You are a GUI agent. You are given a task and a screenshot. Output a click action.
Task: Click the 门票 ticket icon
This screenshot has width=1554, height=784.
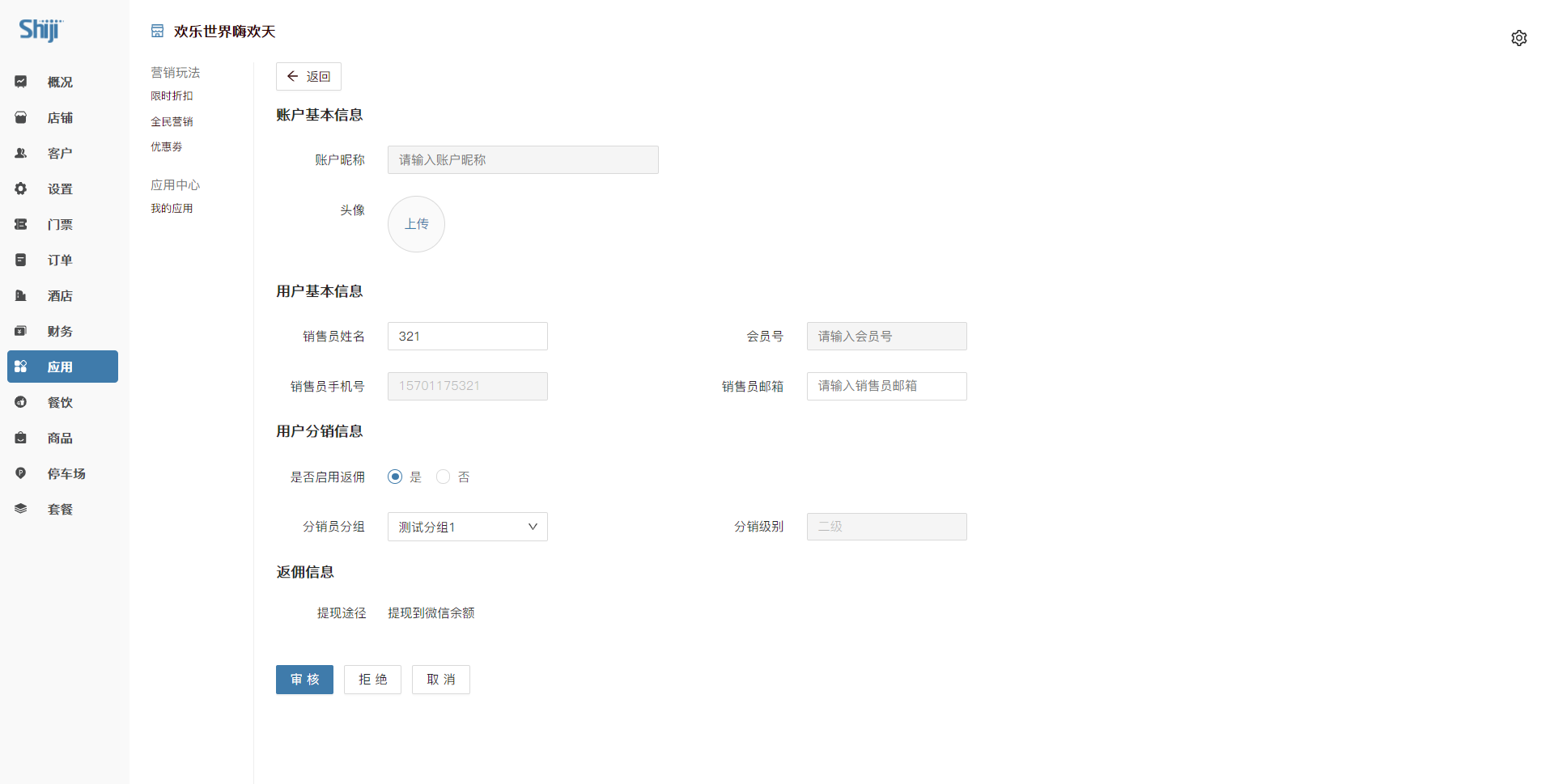(21, 224)
